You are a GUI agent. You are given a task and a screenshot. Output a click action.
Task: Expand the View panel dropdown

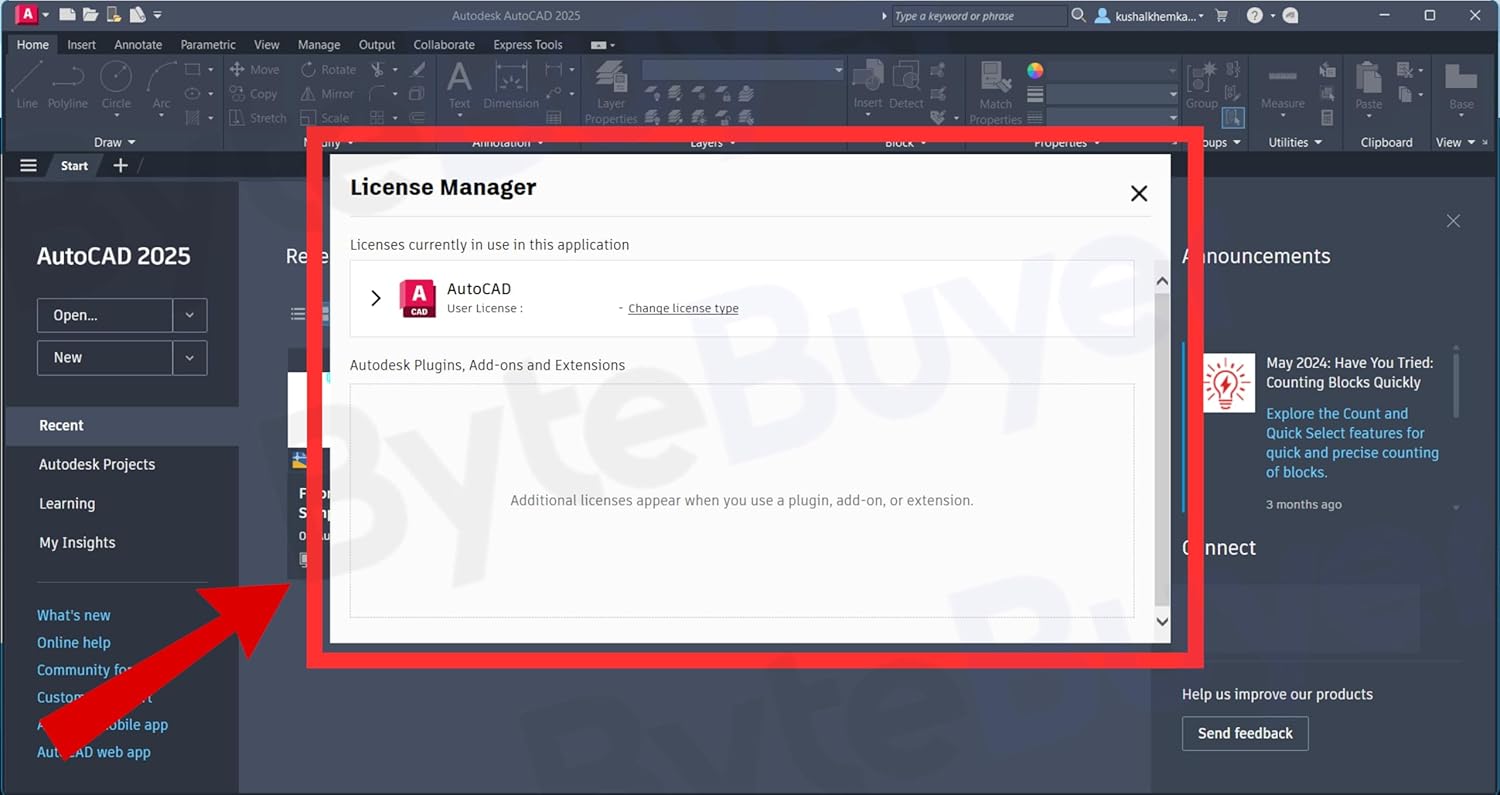tap(1455, 142)
